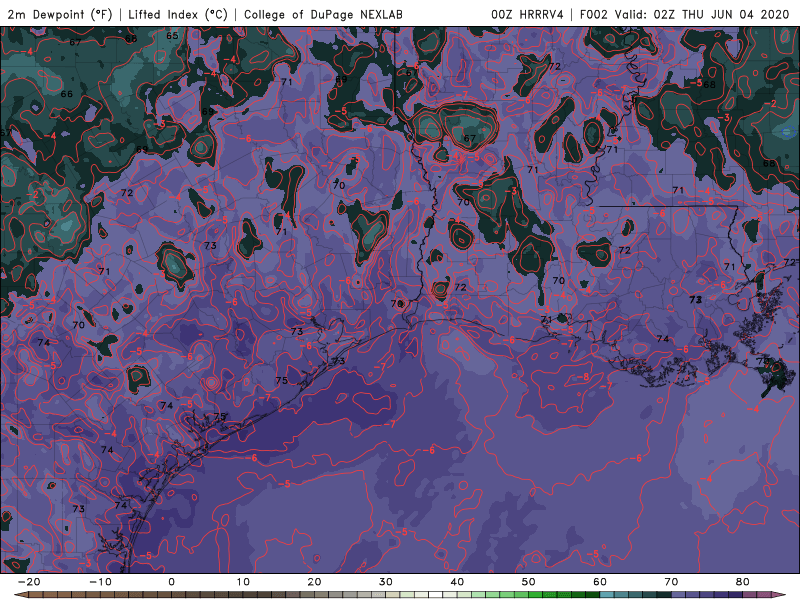Click the 60 tick label on colorbar
Screen dimensions: 800x600
pos(600,582)
